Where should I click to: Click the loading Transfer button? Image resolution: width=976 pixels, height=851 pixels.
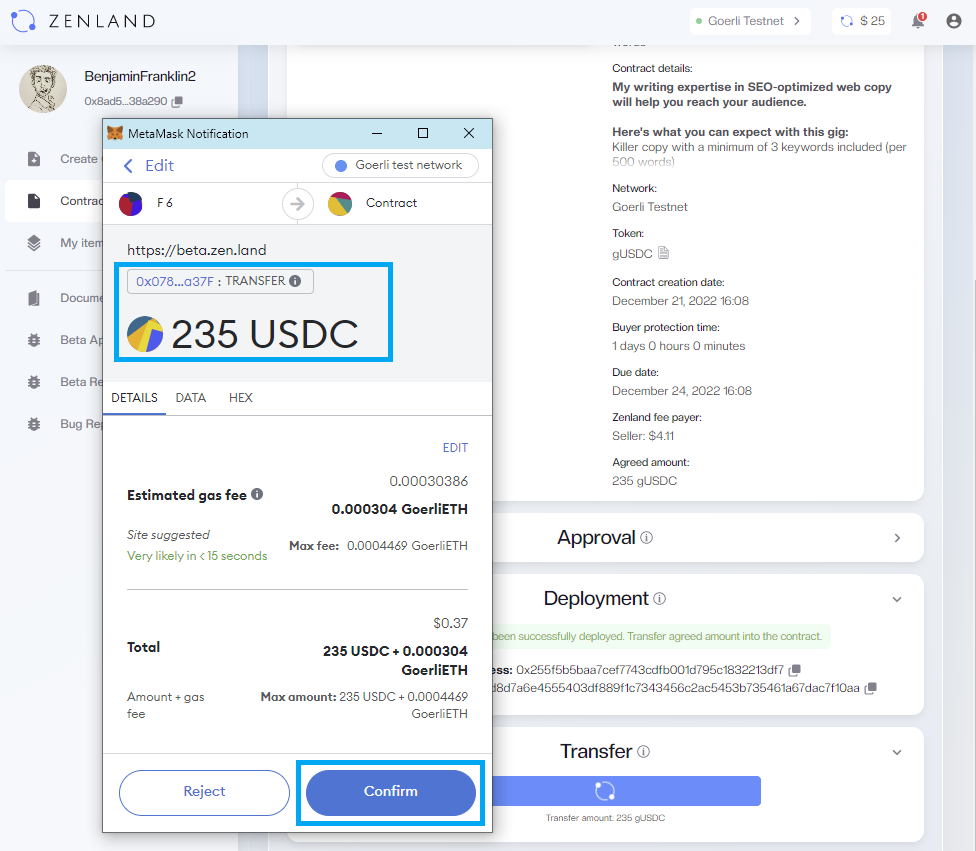626,791
